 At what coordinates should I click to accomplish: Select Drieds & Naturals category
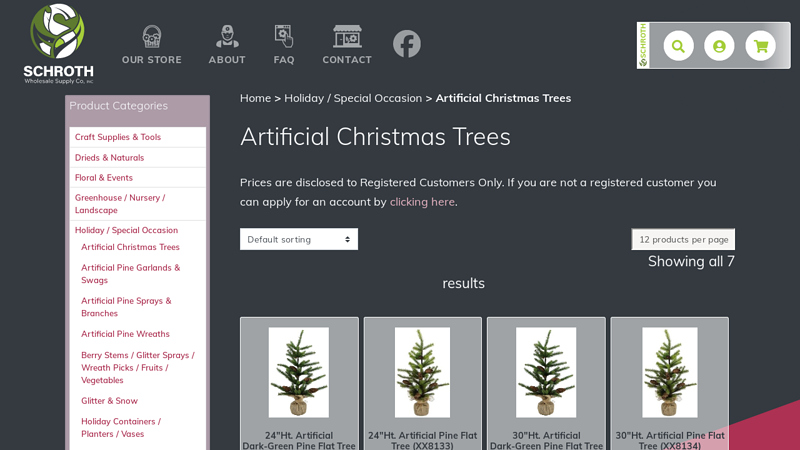tap(109, 158)
